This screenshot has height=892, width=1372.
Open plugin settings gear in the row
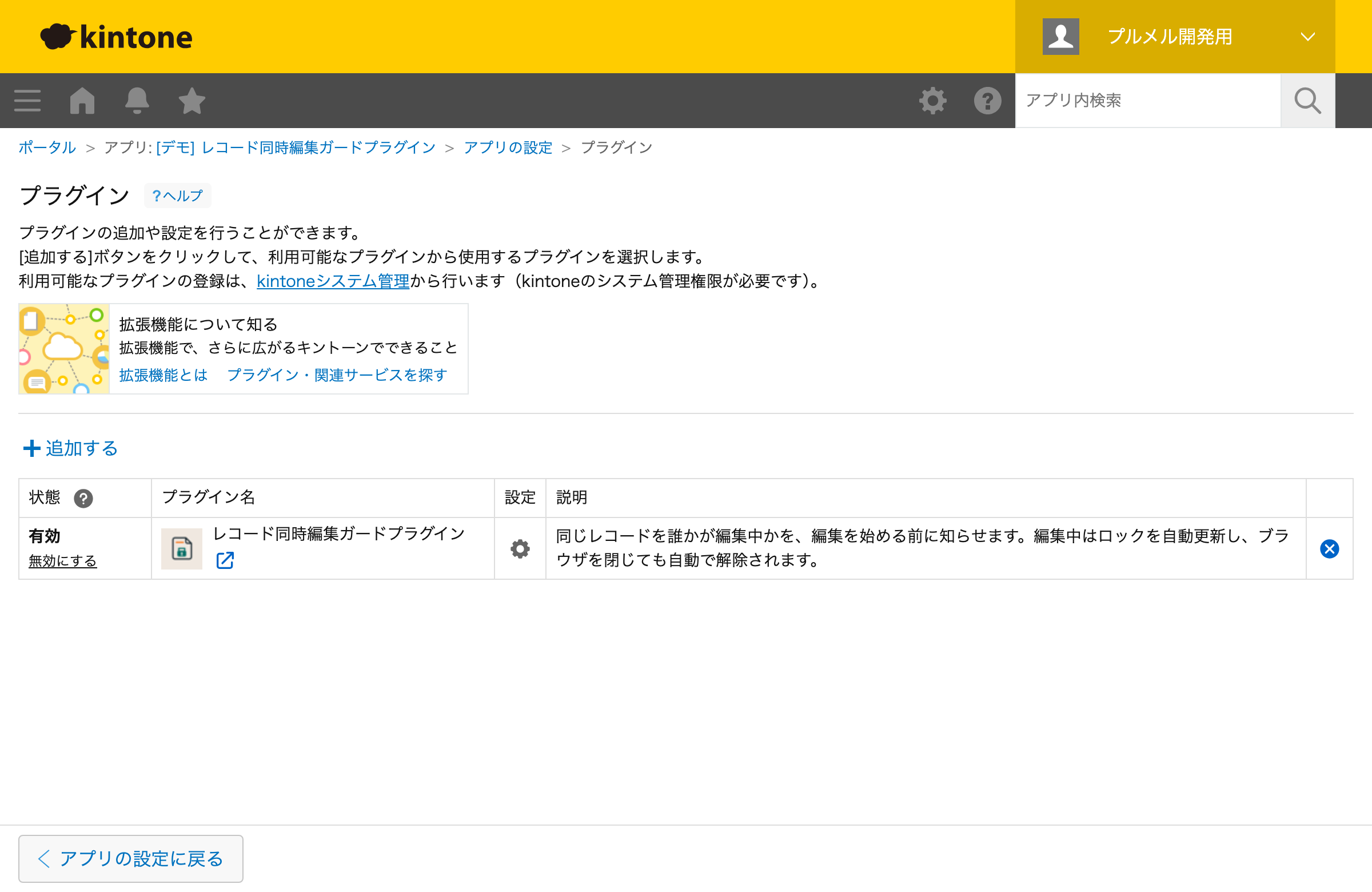coord(520,548)
